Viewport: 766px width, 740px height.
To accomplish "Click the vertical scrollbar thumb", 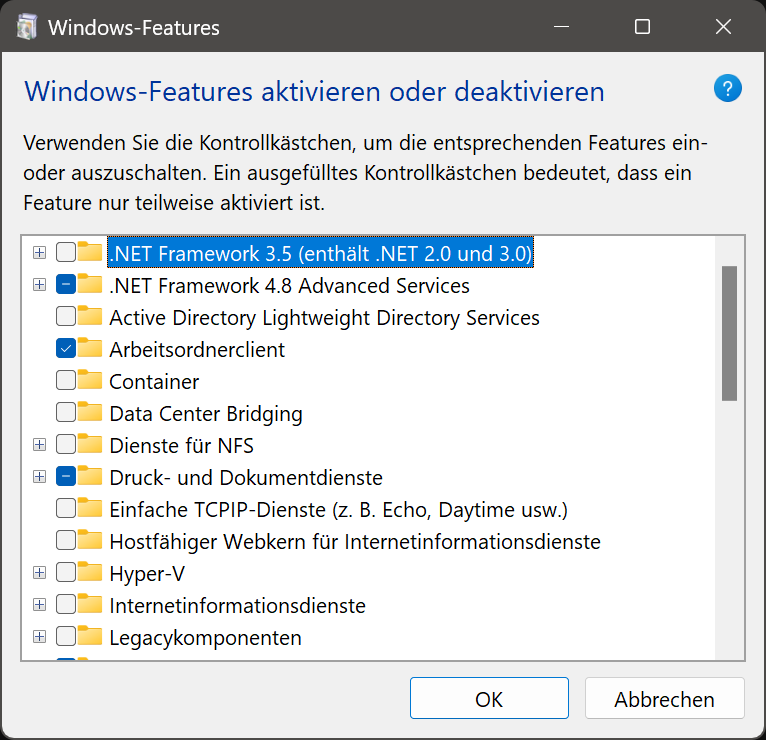I will [x=729, y=332].
